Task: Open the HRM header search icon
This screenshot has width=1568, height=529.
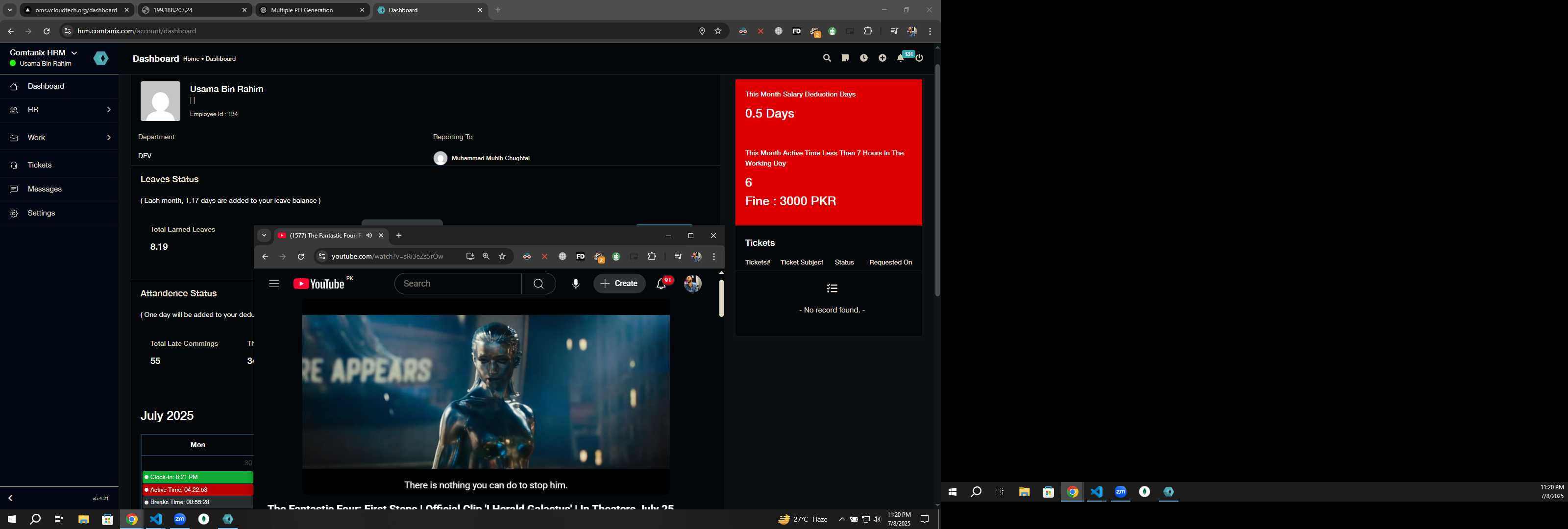Action: [827, 58]
